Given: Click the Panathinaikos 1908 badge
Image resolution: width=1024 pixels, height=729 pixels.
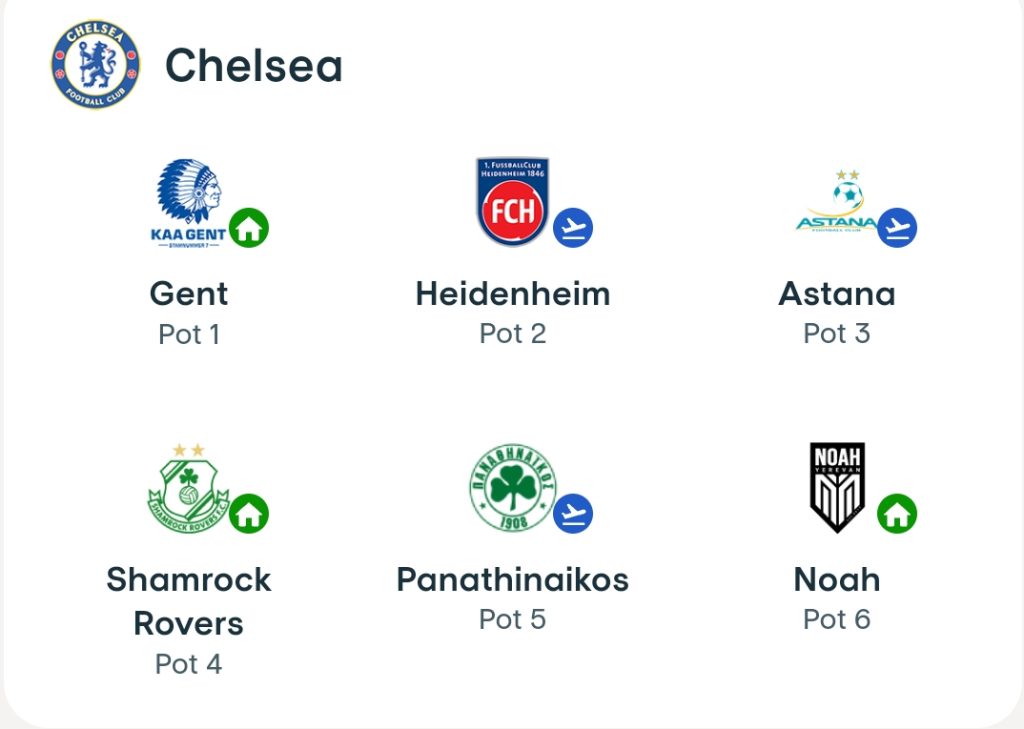Looking at the screenshot, I should point(510,487).
